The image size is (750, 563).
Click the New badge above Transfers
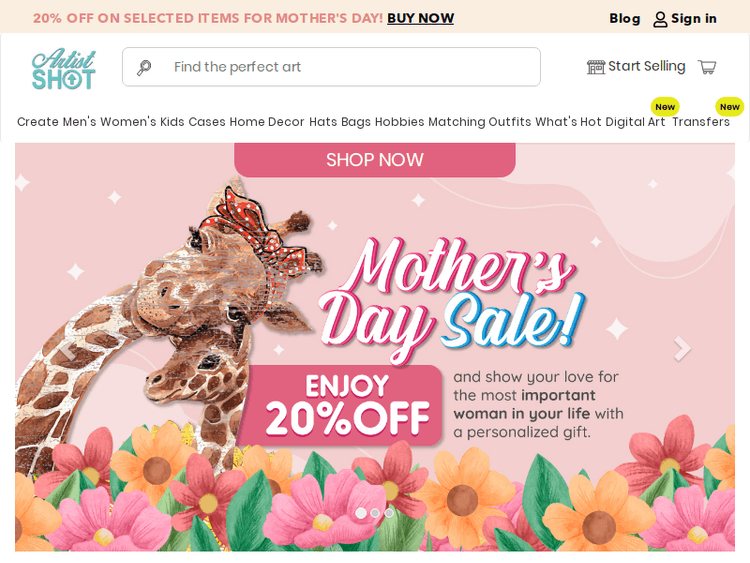tap(729, 107)
